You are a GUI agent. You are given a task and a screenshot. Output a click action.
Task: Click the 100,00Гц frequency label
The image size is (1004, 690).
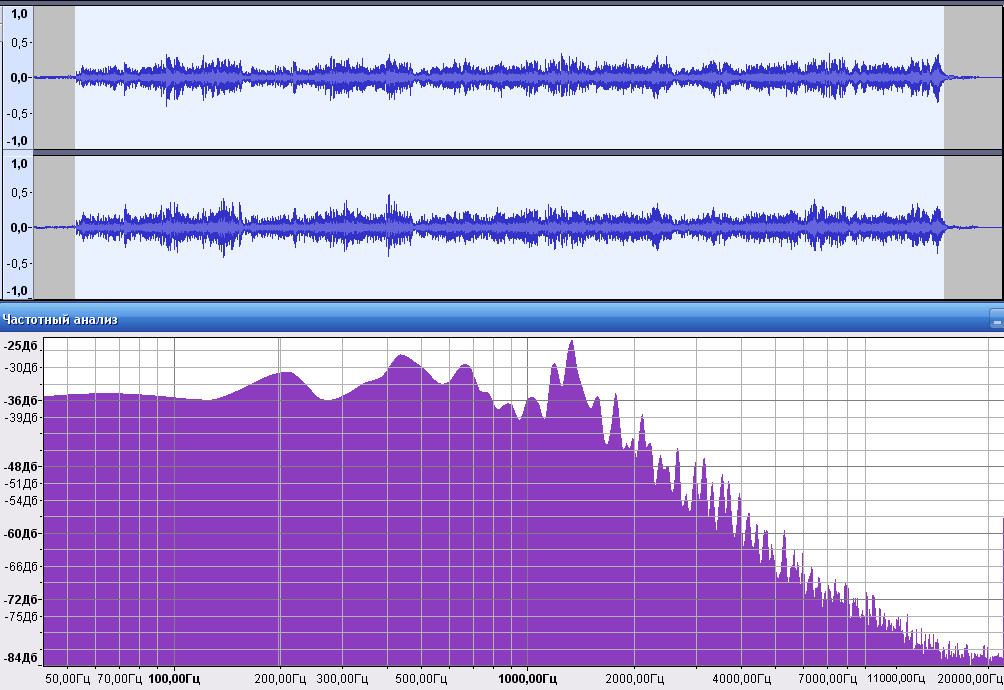click(174, 678)
